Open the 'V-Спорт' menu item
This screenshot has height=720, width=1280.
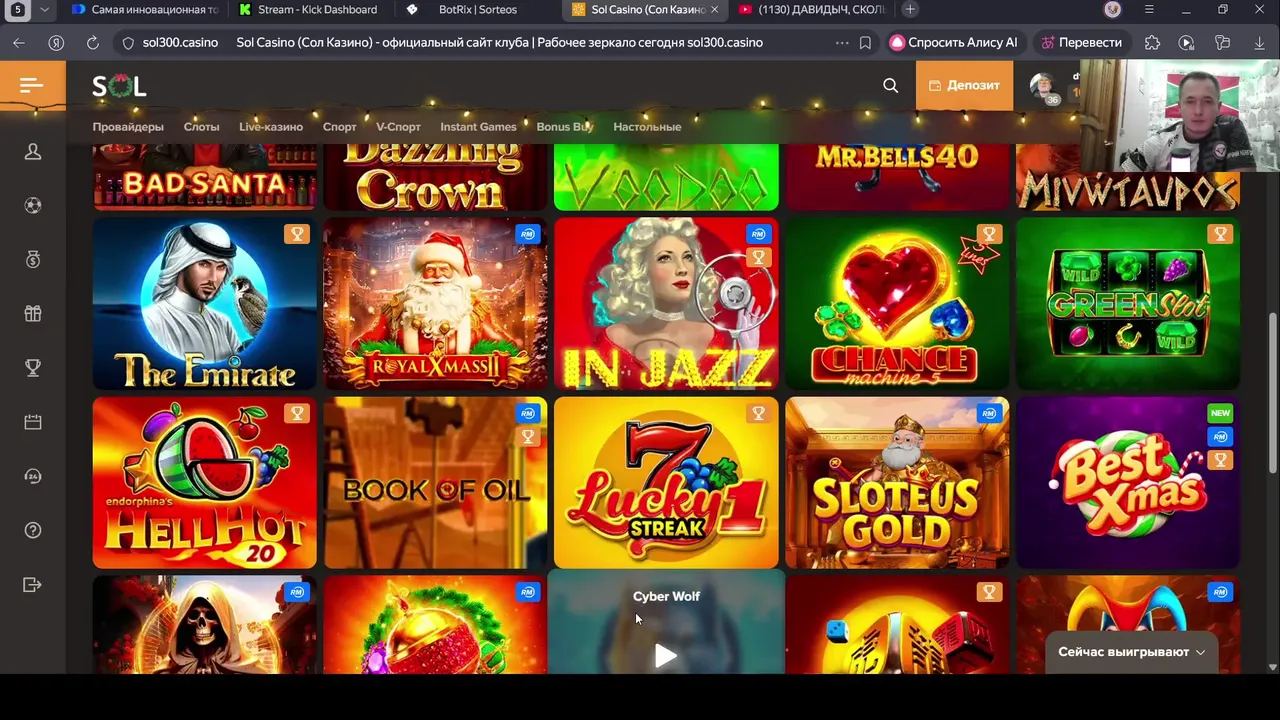pos(398,127)
